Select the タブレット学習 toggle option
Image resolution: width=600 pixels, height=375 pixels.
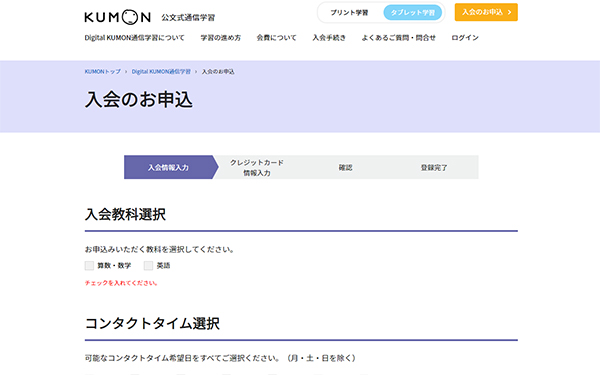412,13
